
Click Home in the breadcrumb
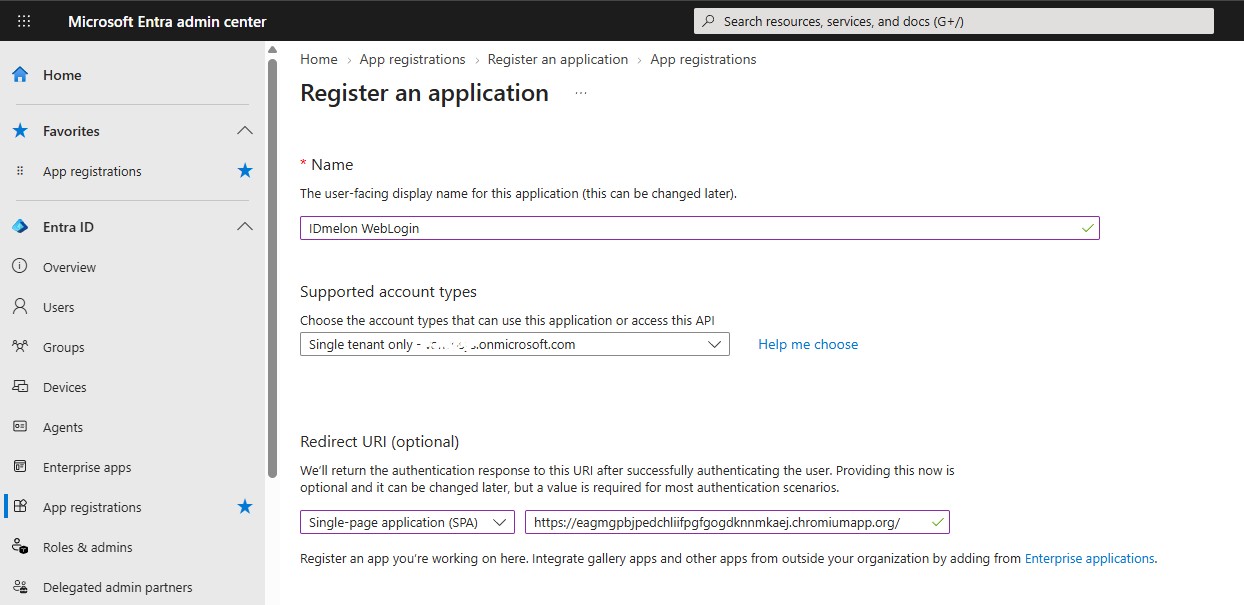coord(319,59)
